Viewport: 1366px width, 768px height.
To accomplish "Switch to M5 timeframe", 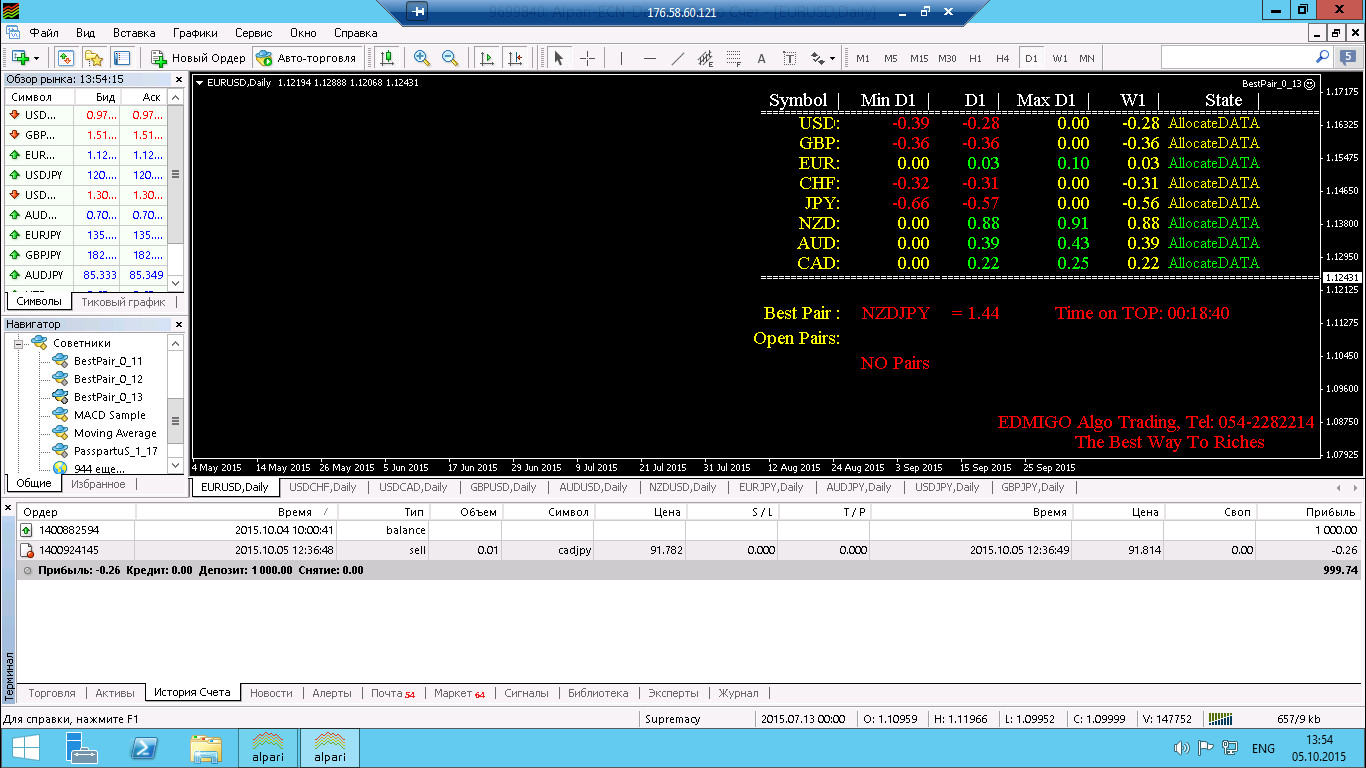I will [890, 58].
